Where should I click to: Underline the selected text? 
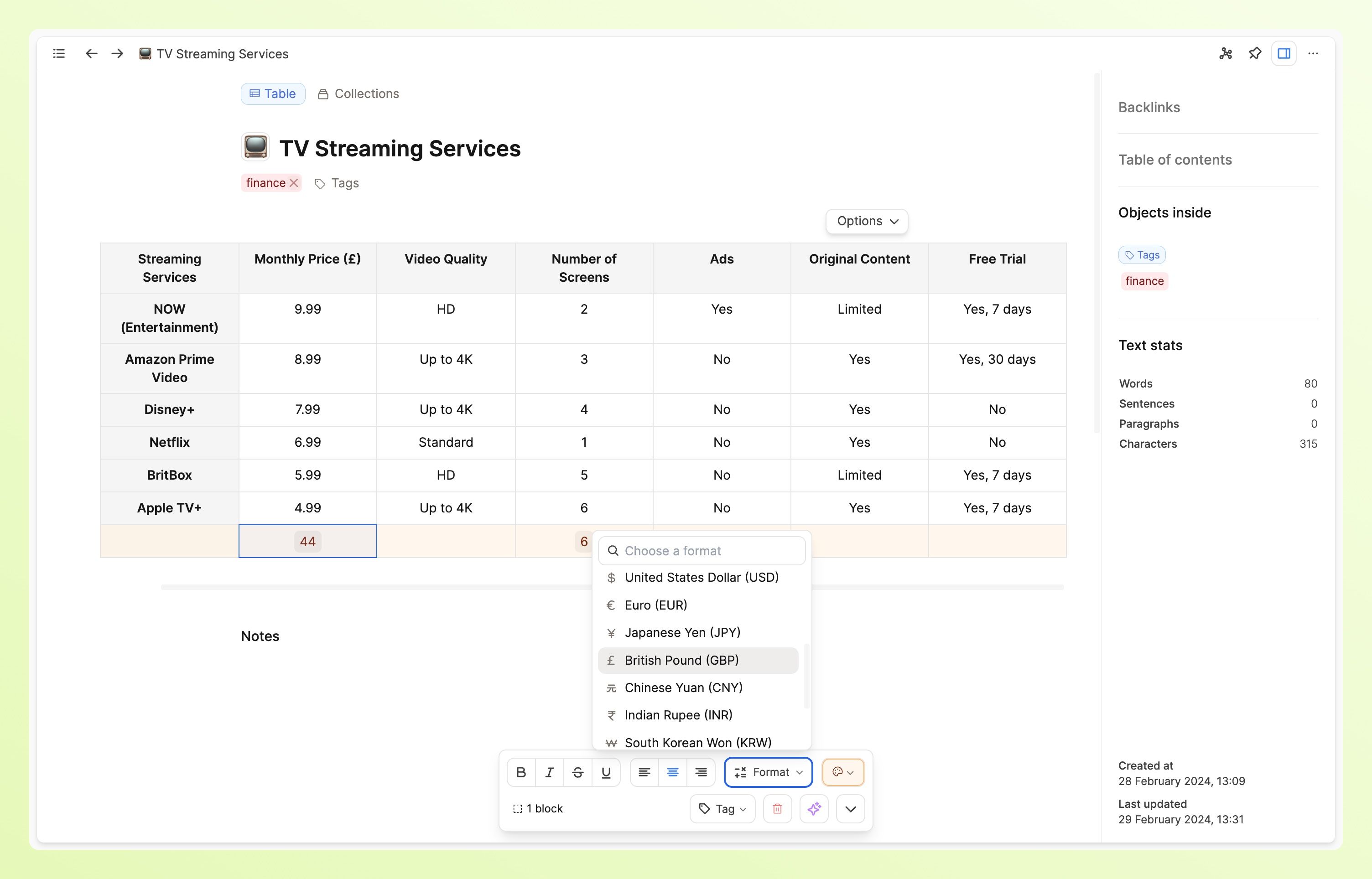coord(606,772)
